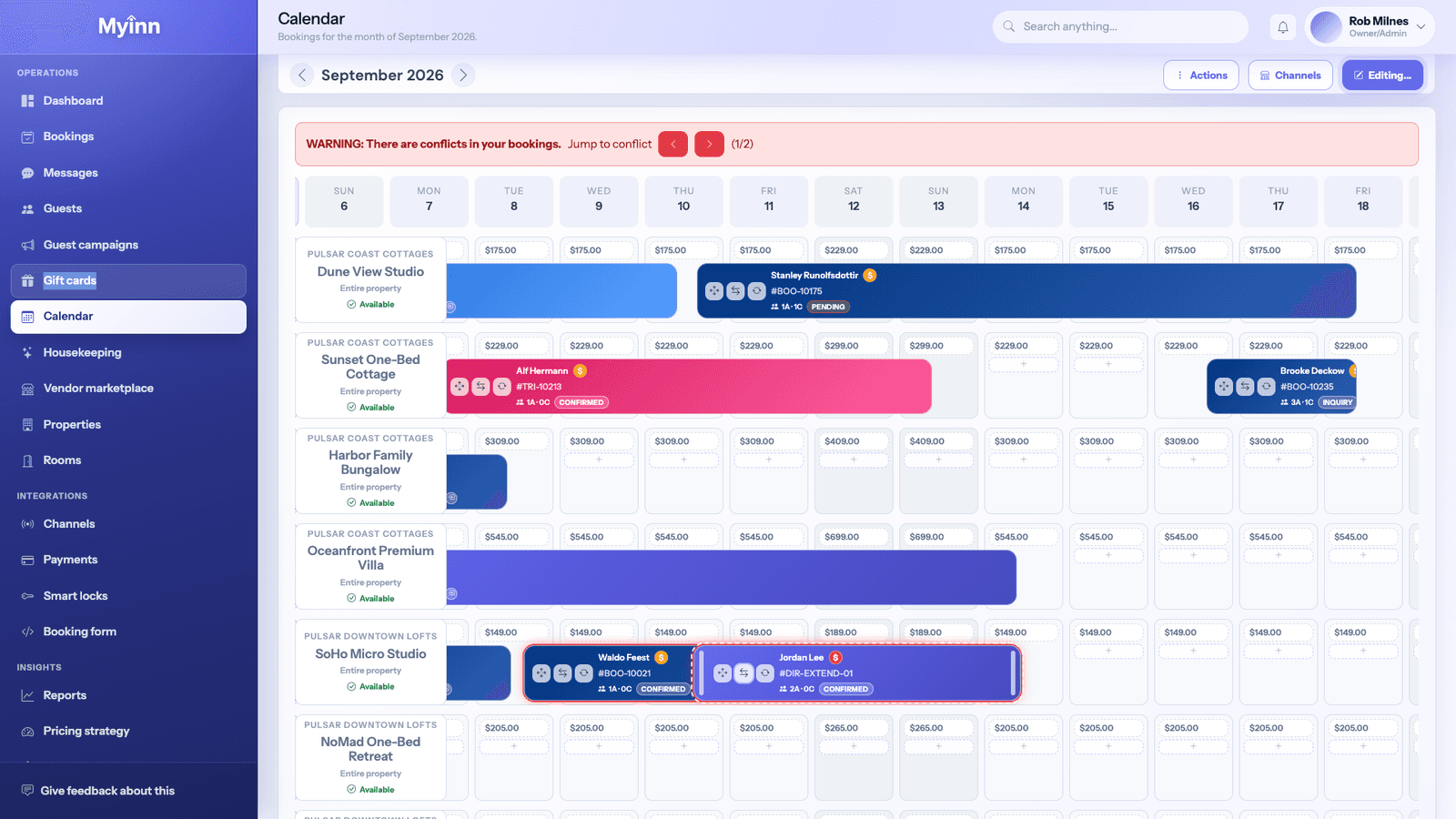1456x819 pixels.
Task: Click the move icon on Stanley Runolfsdottir booking
Action: (714, 291)
